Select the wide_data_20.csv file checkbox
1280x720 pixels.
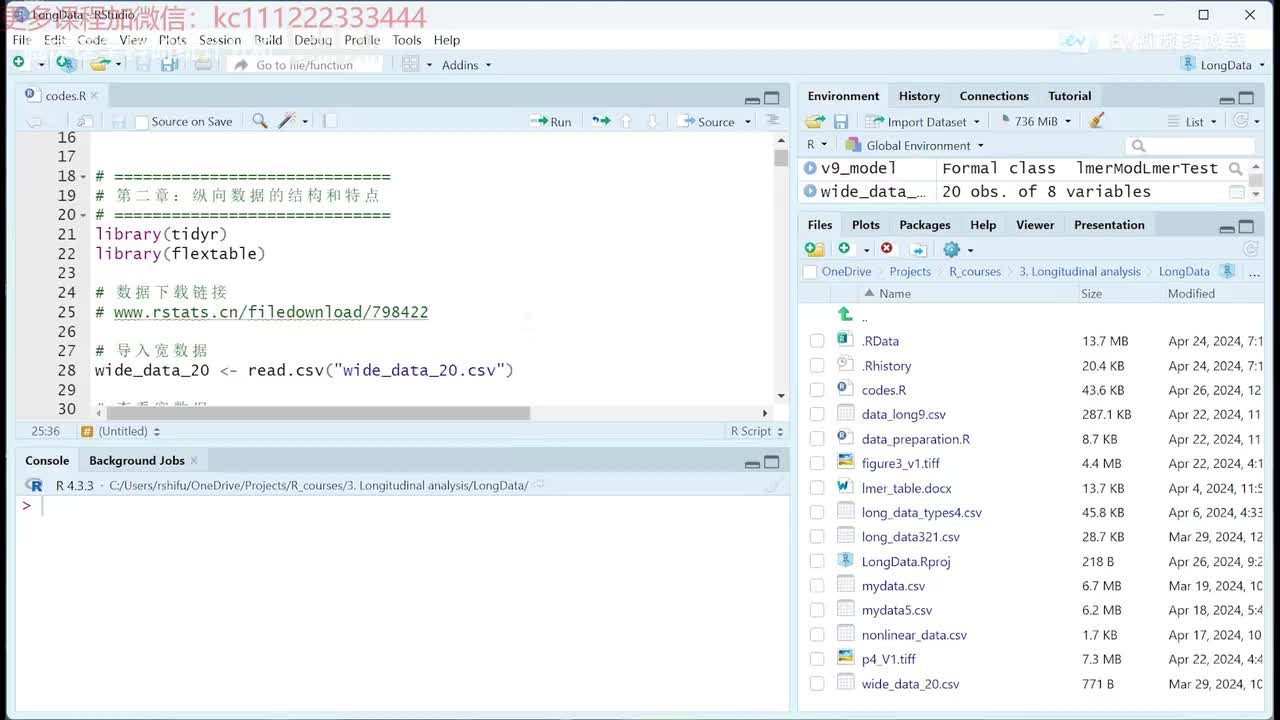[817, 684]
